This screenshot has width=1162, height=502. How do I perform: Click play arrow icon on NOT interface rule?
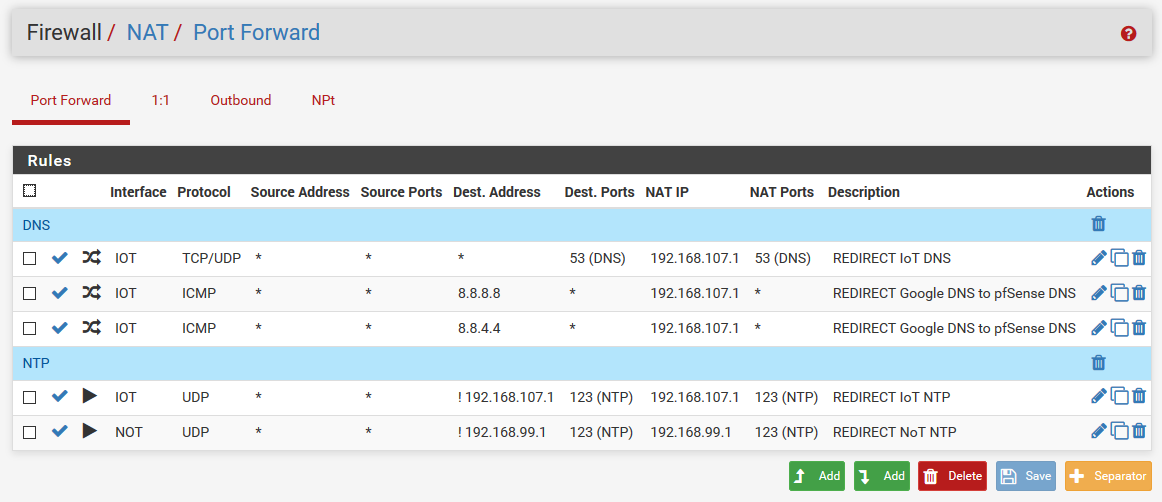(90, 431)
